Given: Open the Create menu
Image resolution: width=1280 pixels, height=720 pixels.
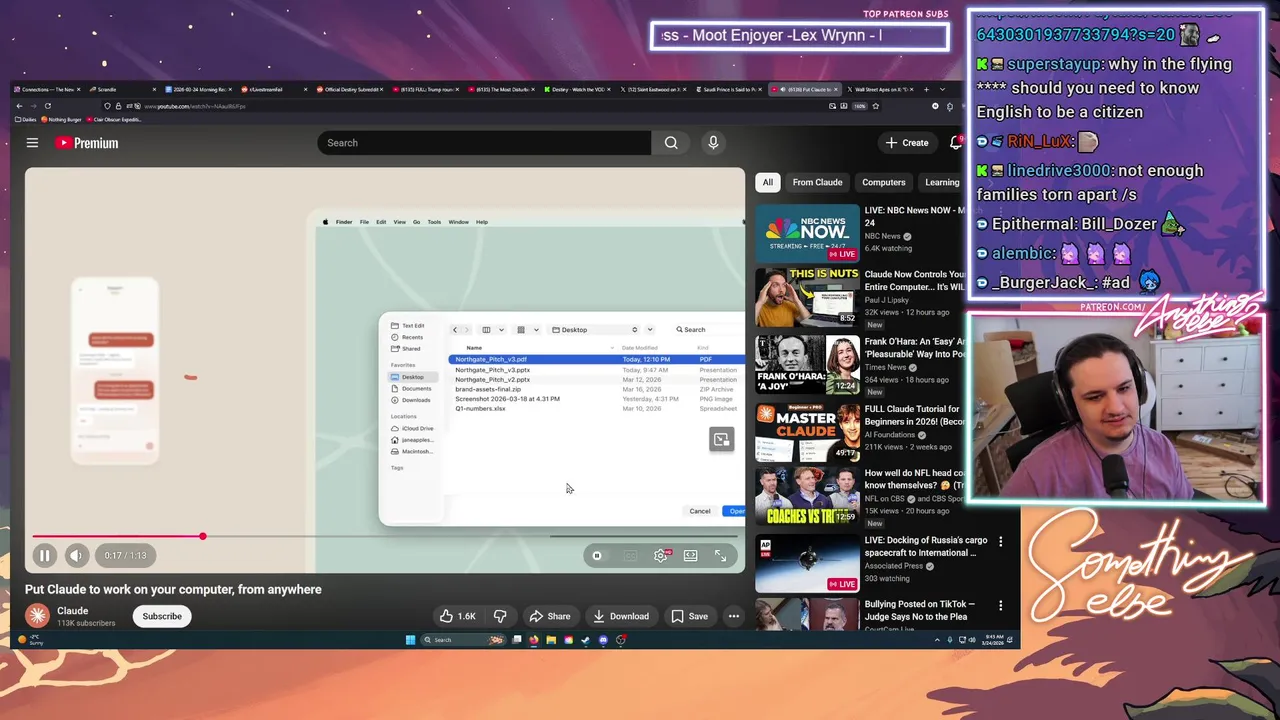Looking at the screenshot, I should pos(907,143).
